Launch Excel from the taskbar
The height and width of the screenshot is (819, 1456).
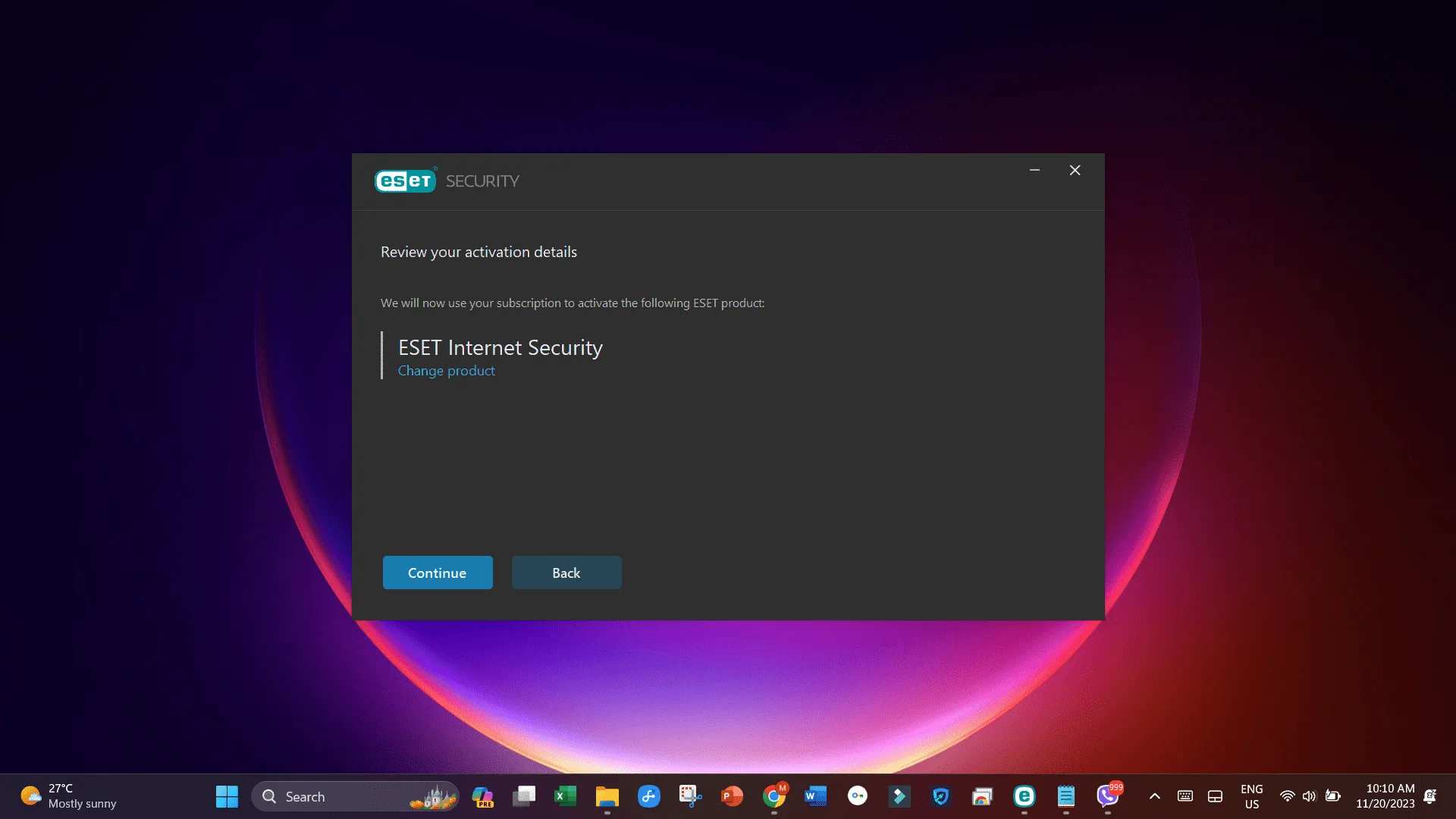(565, 796)
